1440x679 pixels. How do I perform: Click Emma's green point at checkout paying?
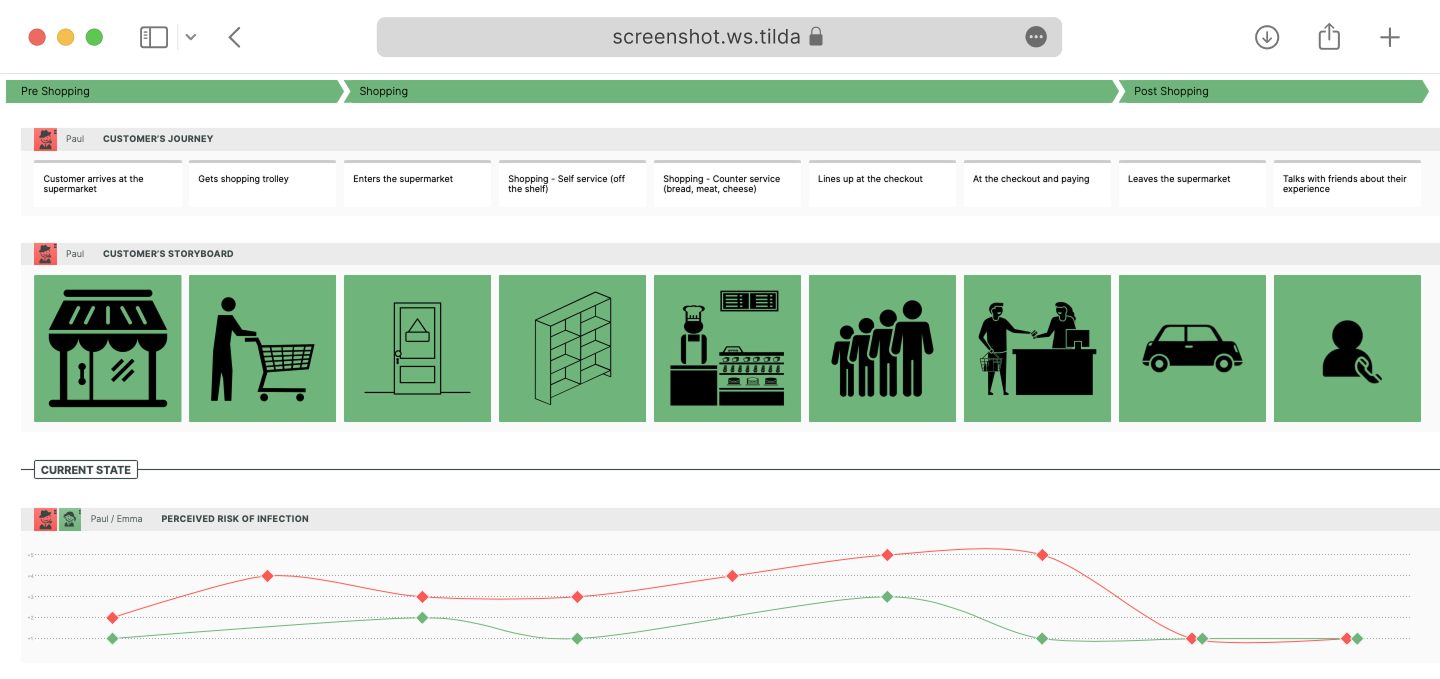(1042, 638)
